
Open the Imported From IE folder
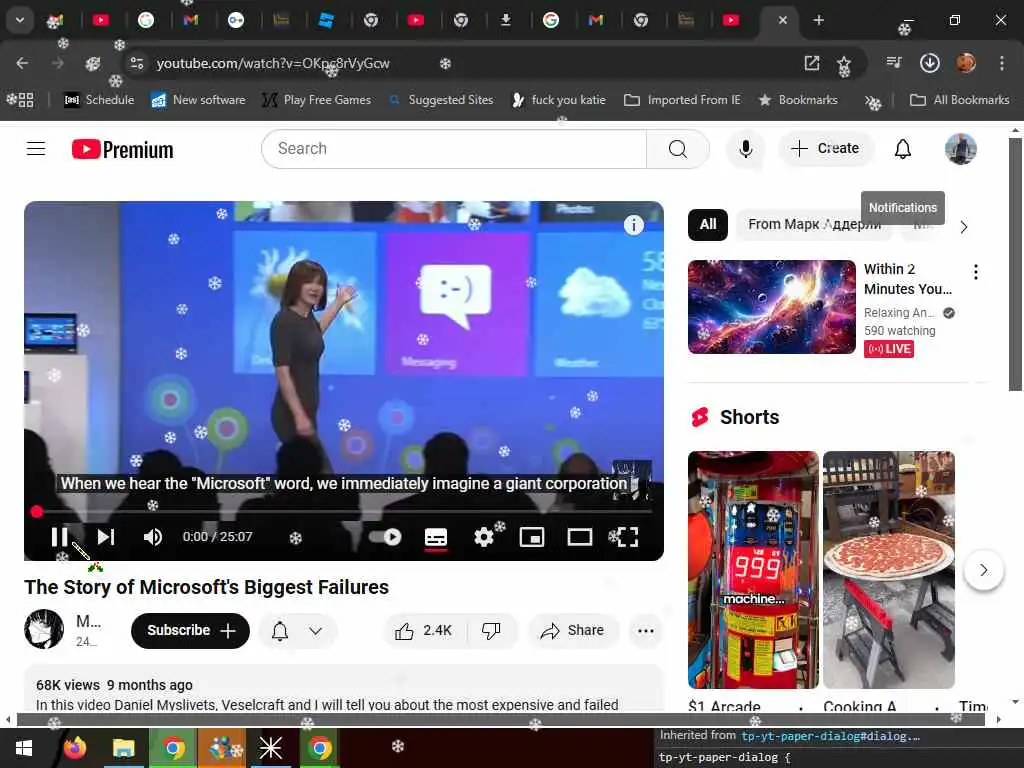(682, 100)
